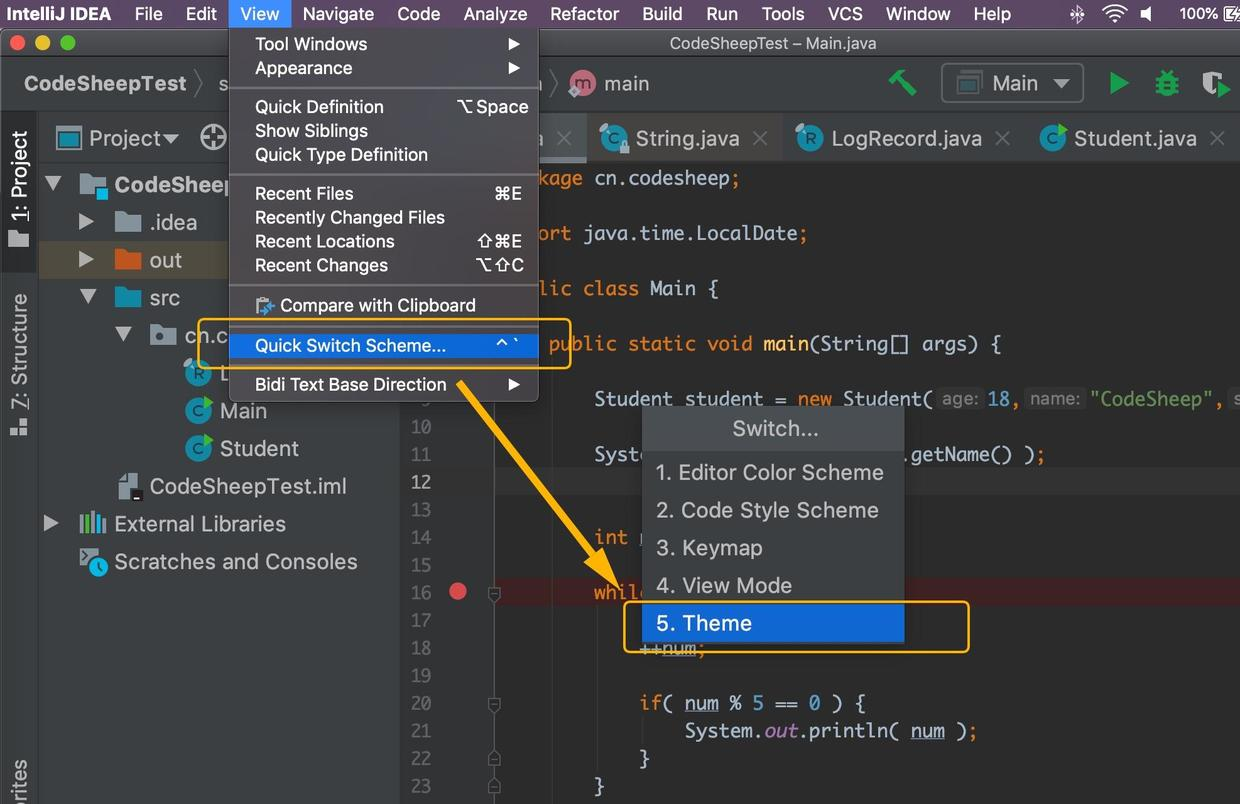This screenshot has height=804, width=1240.
Task: Start debugging with the bug icon
Action: (x=1167, y=84)
